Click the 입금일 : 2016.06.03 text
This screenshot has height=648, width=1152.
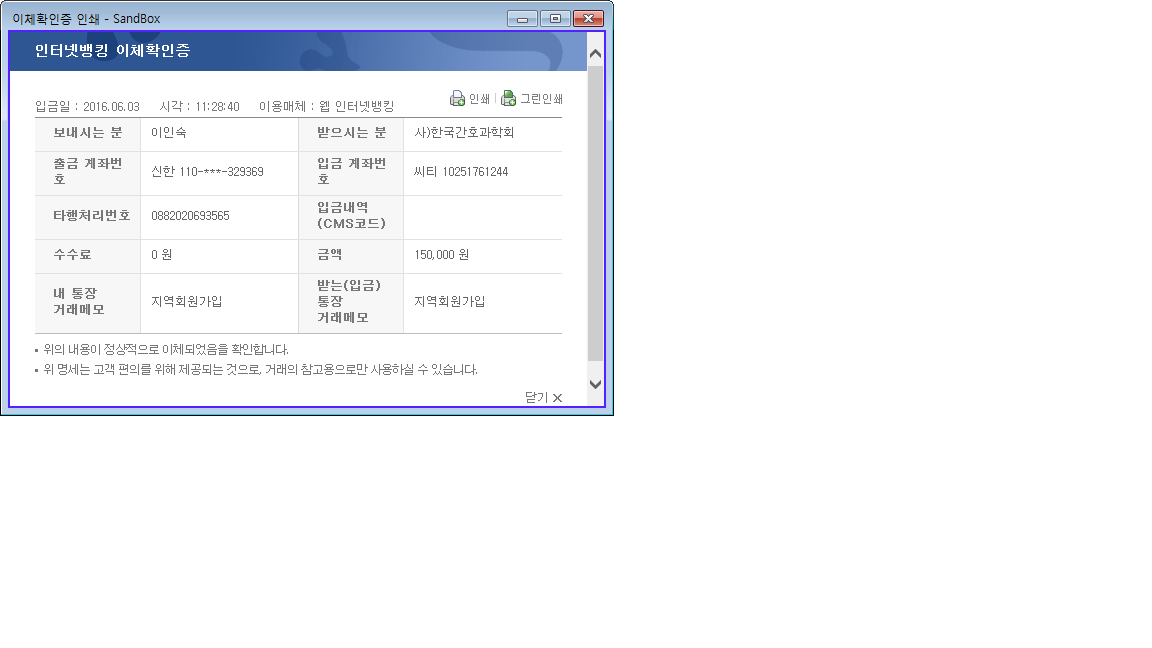point(87,107)
